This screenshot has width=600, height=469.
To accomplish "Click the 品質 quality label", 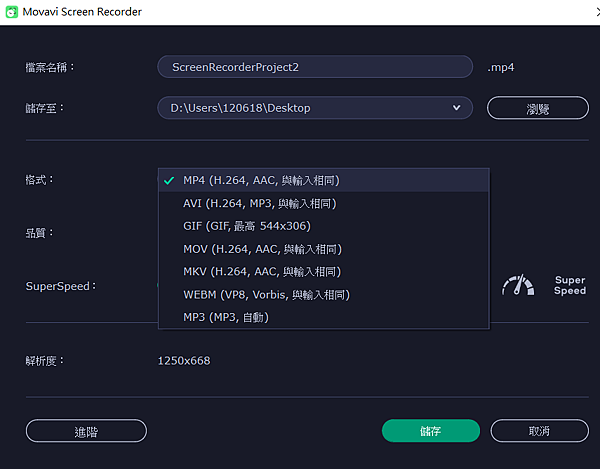I will coord(39,233).
